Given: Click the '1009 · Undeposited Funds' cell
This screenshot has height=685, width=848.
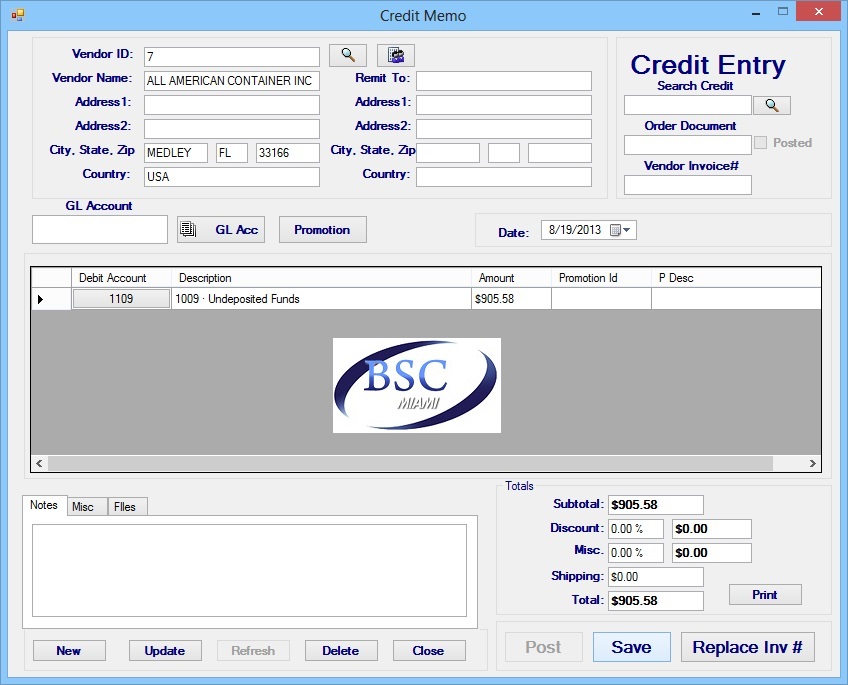Looking at the screenshot, I should point(321,298).
